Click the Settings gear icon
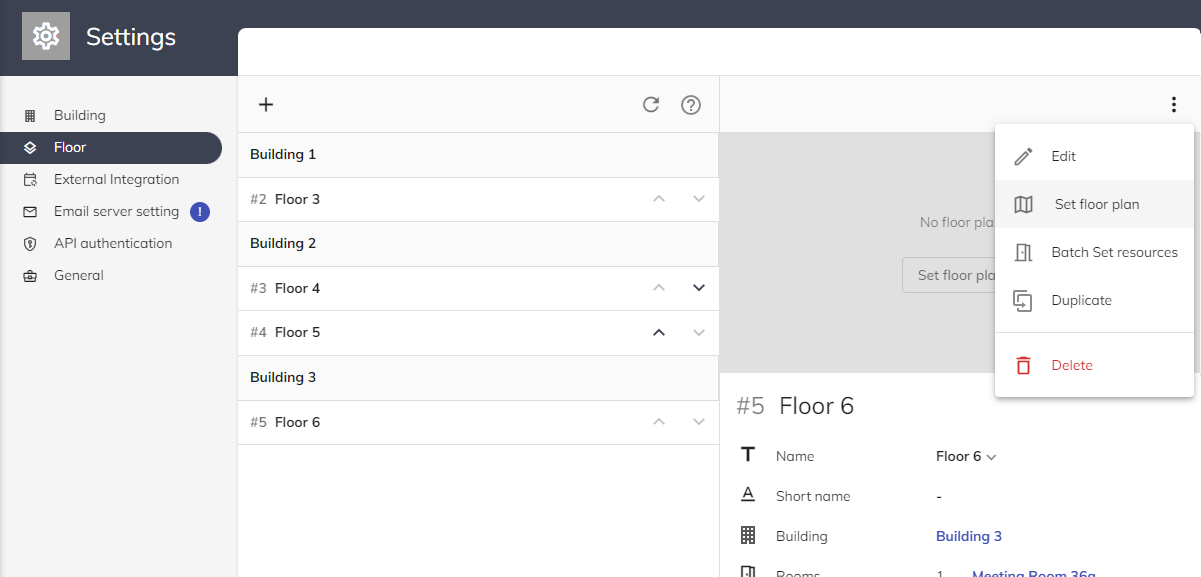 pos(46,37)
